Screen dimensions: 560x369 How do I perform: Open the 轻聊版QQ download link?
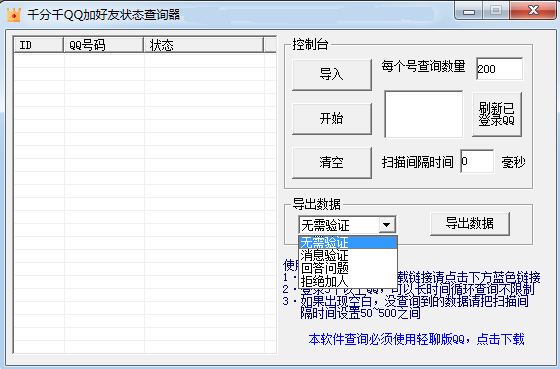(416, 339)
